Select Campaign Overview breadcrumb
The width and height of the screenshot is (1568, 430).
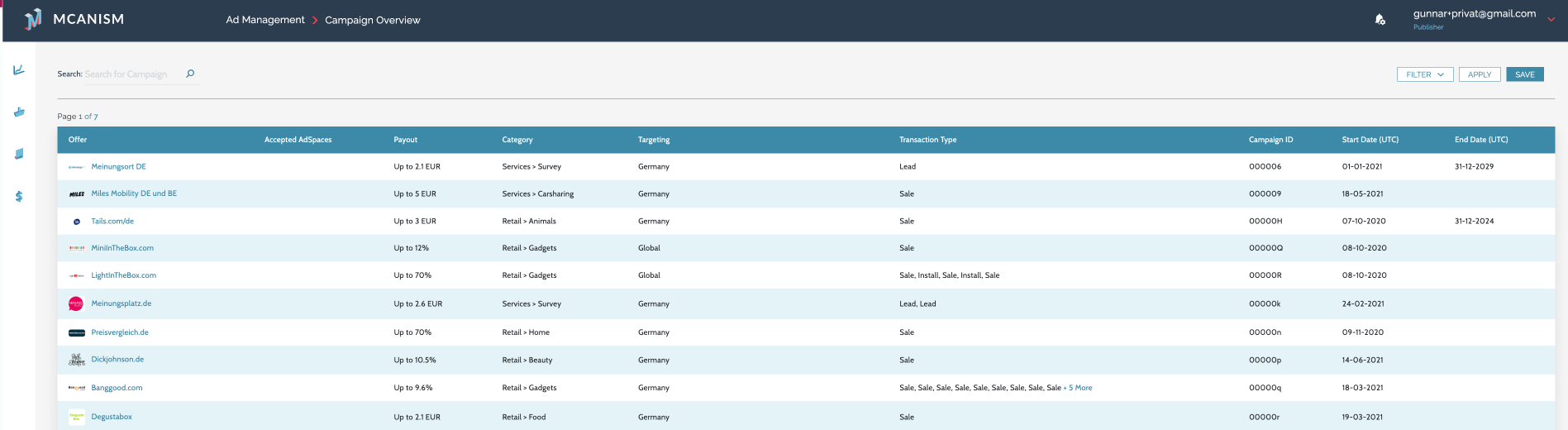(x=372, y=20)
